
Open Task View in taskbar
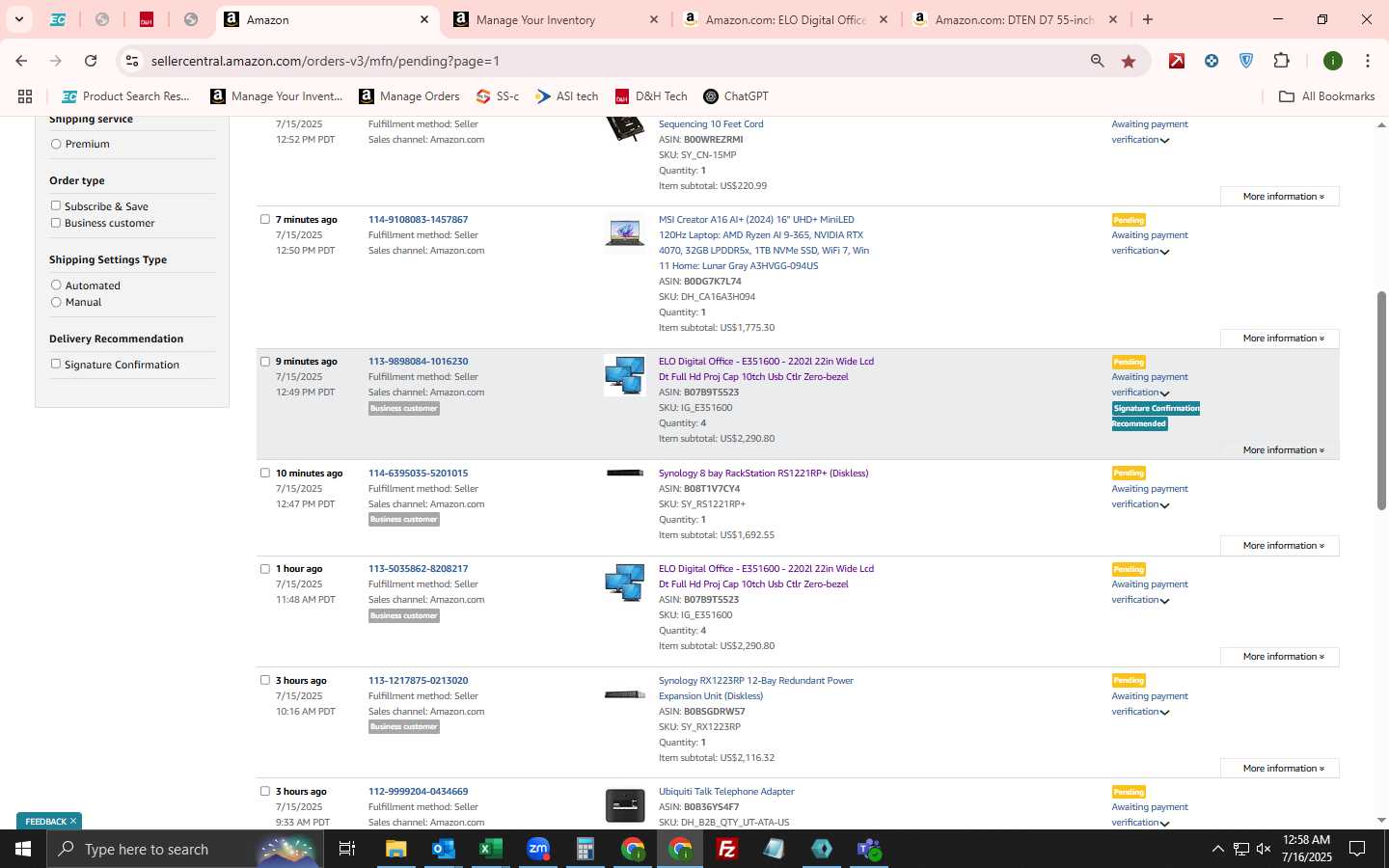(x=347, y=849)
